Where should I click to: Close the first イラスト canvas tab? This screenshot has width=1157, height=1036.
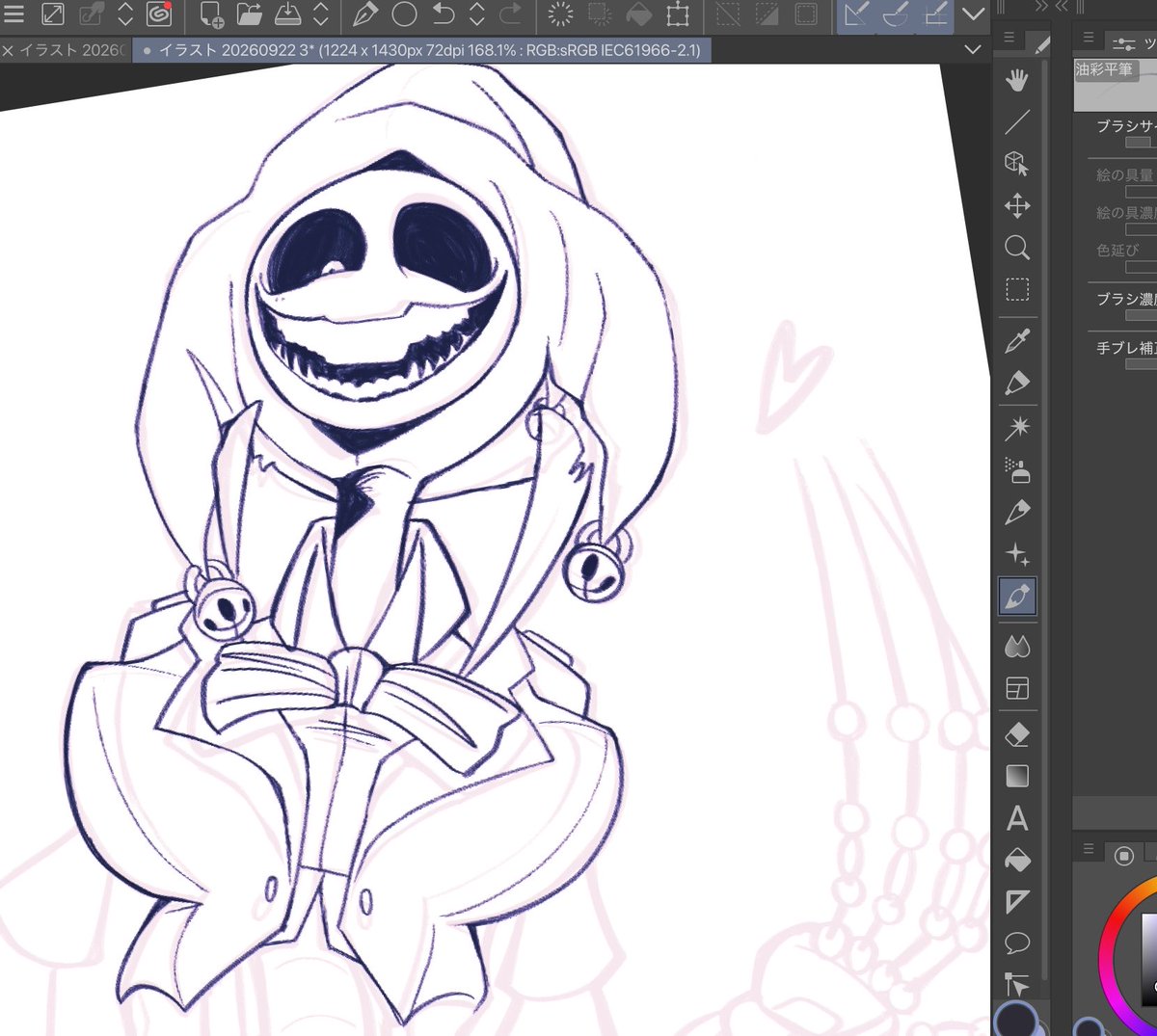tap(8, 50)
